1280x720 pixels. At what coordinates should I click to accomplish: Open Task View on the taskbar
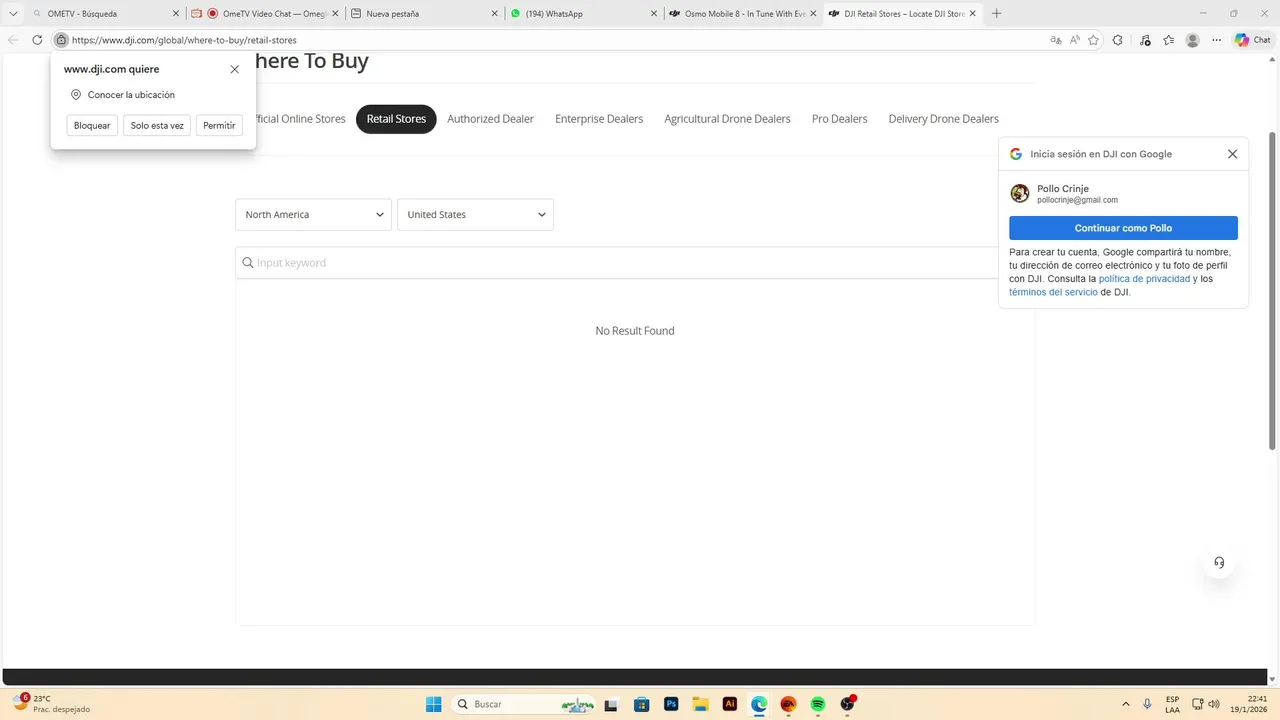tap(611, 704)
